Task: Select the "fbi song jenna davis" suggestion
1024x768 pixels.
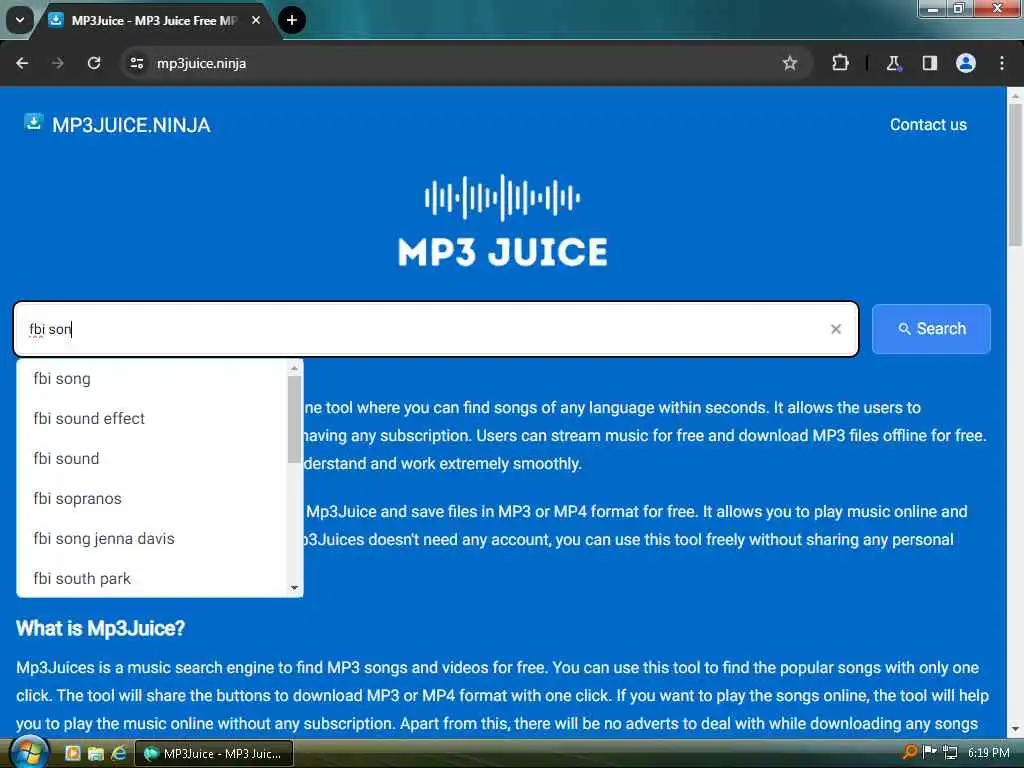Action: point(152,539)
